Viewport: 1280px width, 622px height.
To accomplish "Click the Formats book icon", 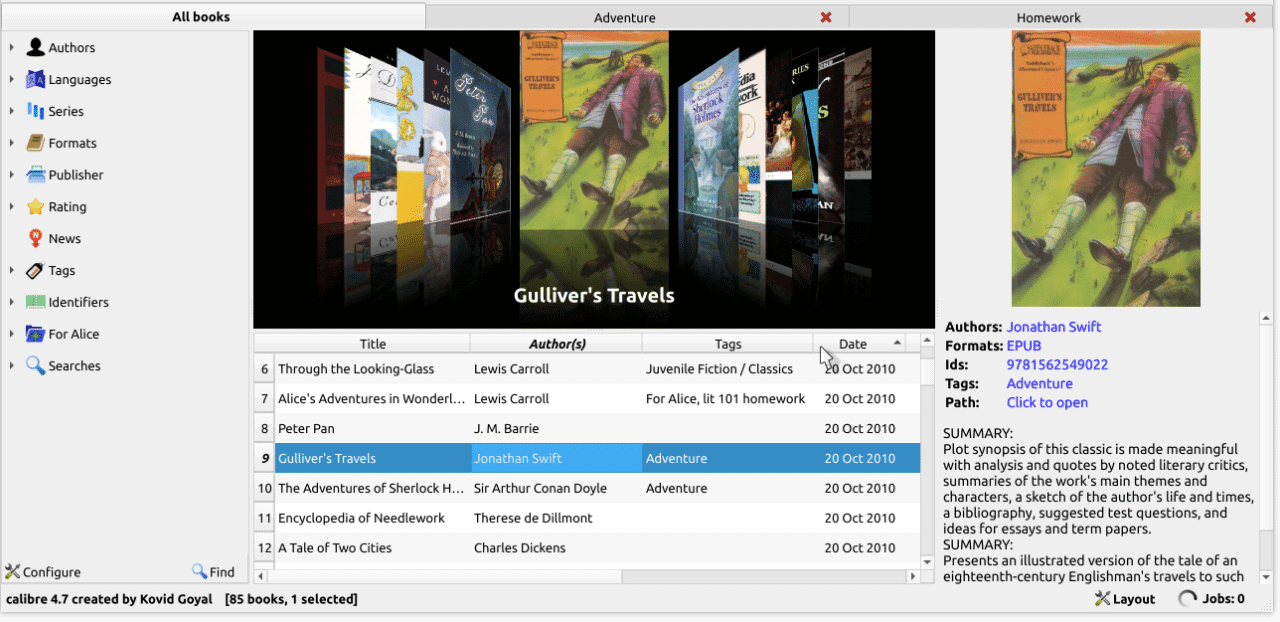I will point(36,143).
